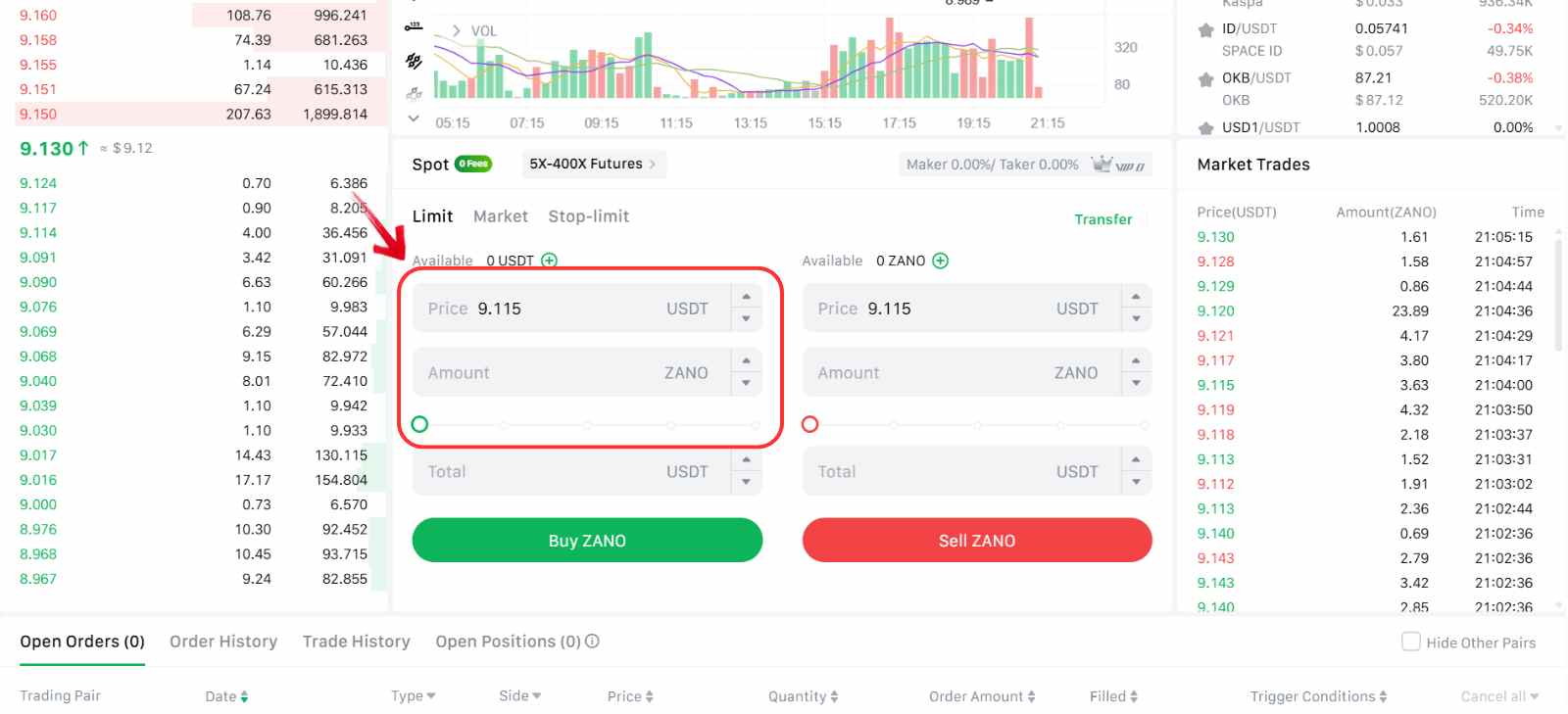Click the buy Price step-up arrow
Screen dimensions: 1568x714
point(747,296)
